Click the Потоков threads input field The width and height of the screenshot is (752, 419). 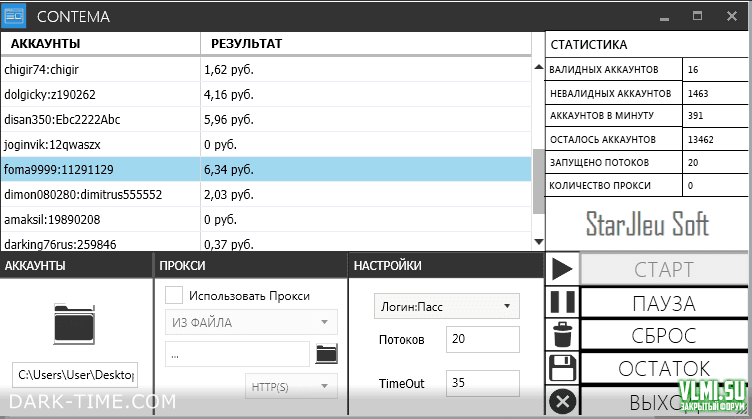(482, 340)
